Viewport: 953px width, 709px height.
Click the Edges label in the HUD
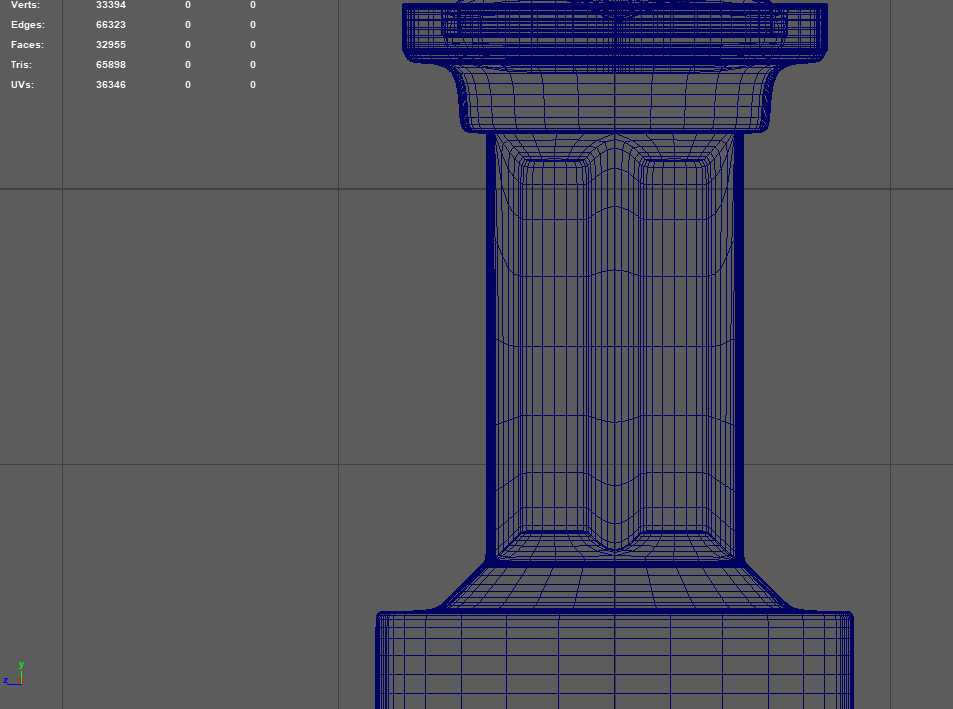[27, 25]
